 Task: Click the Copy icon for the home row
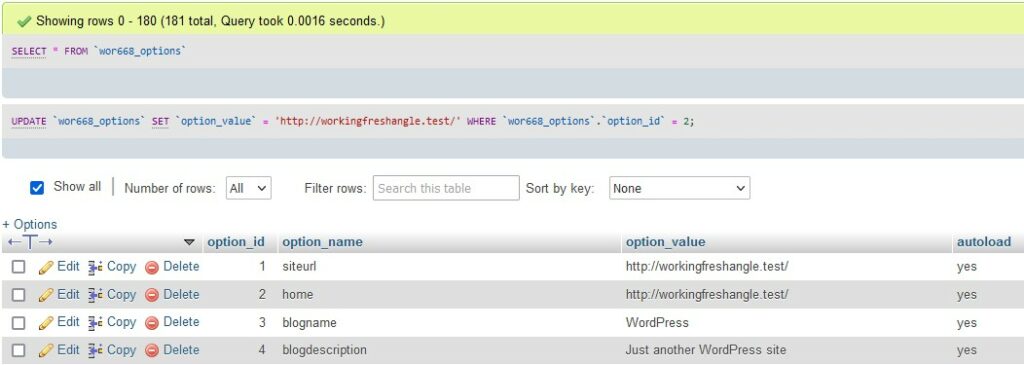click(x=95, y=295)
